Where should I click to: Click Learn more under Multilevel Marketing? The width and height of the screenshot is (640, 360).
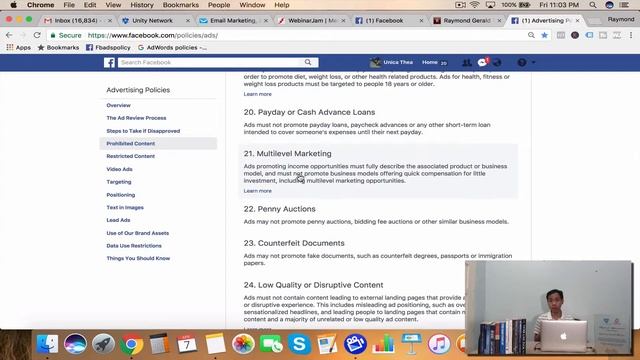[258, 191]
